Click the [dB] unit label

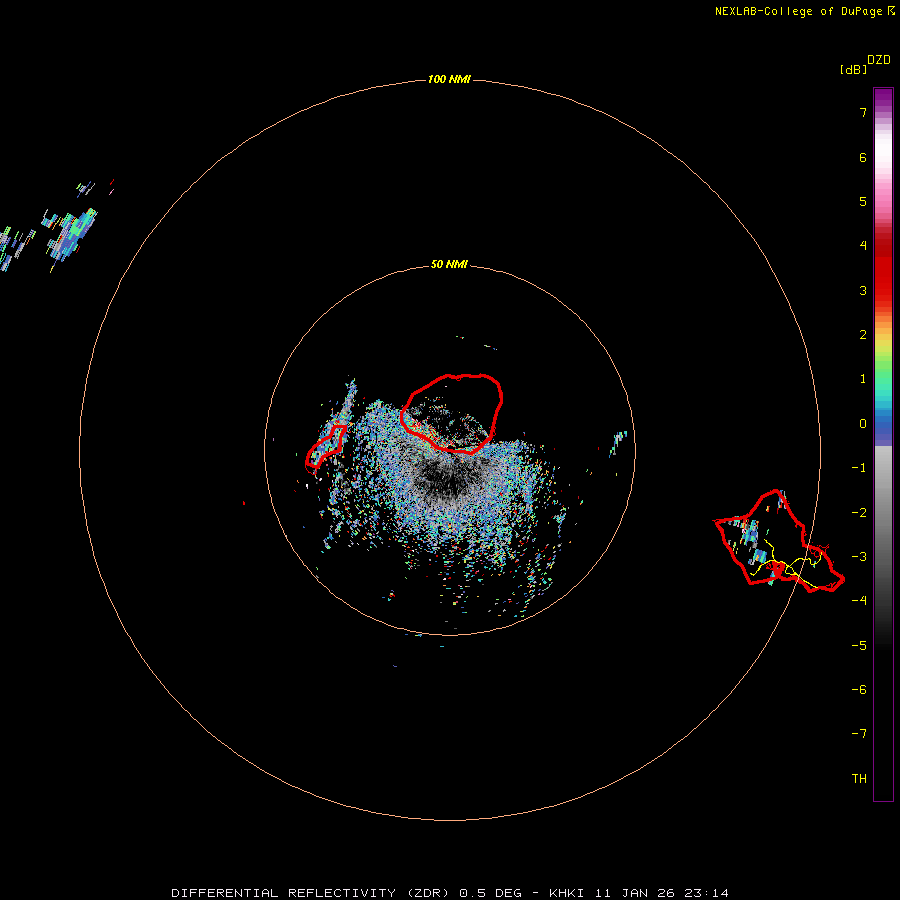854,69
